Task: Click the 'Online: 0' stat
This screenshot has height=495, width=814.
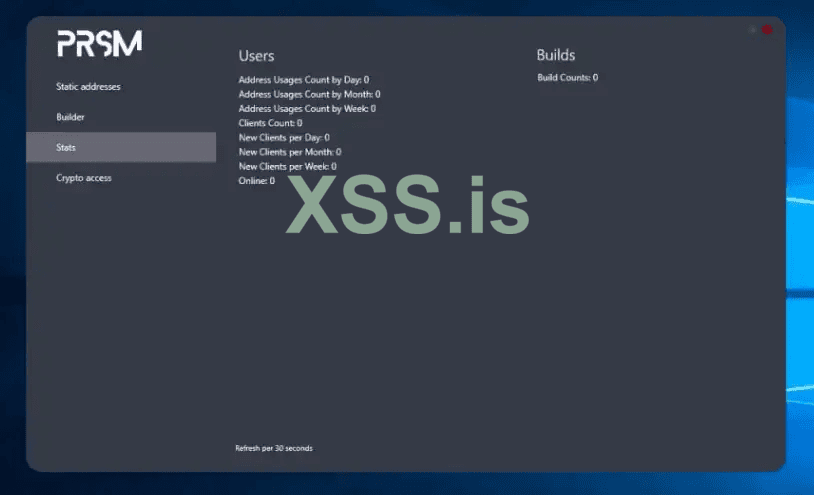Action: (x=256, y=181)
